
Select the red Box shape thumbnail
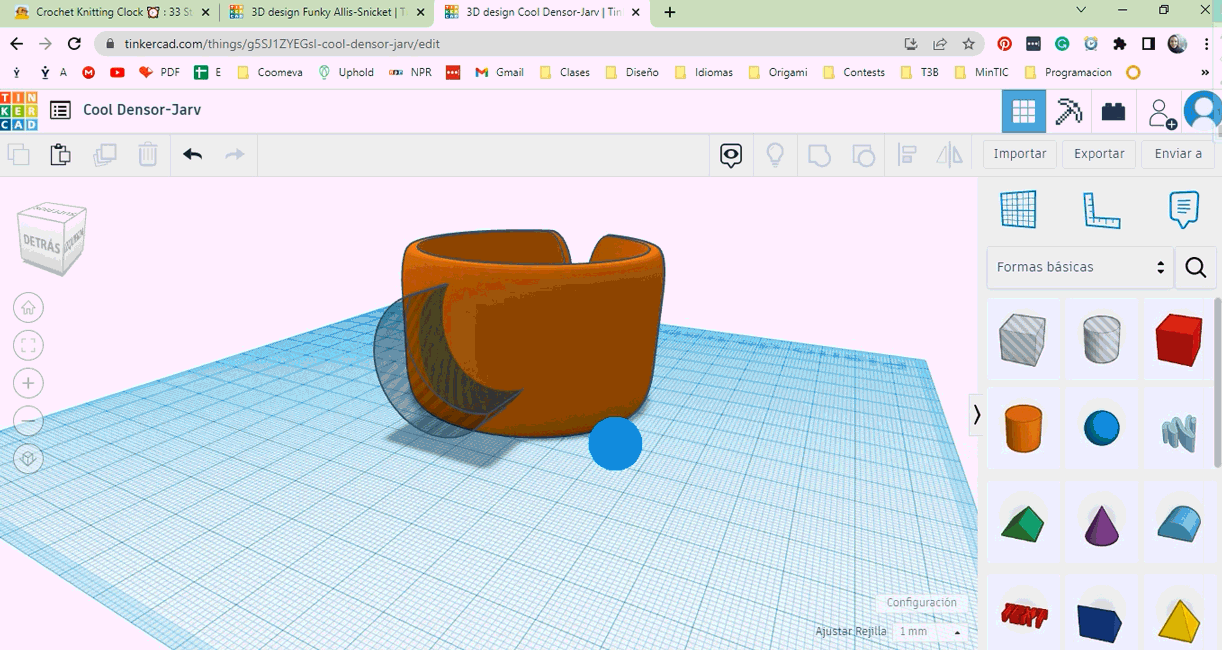click(x=1179, y=339)
